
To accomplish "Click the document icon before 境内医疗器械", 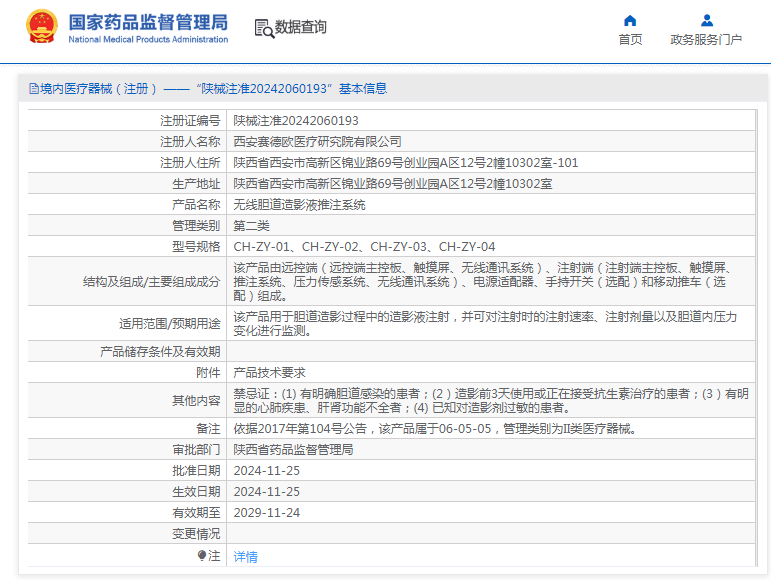I will pos(33,88).
